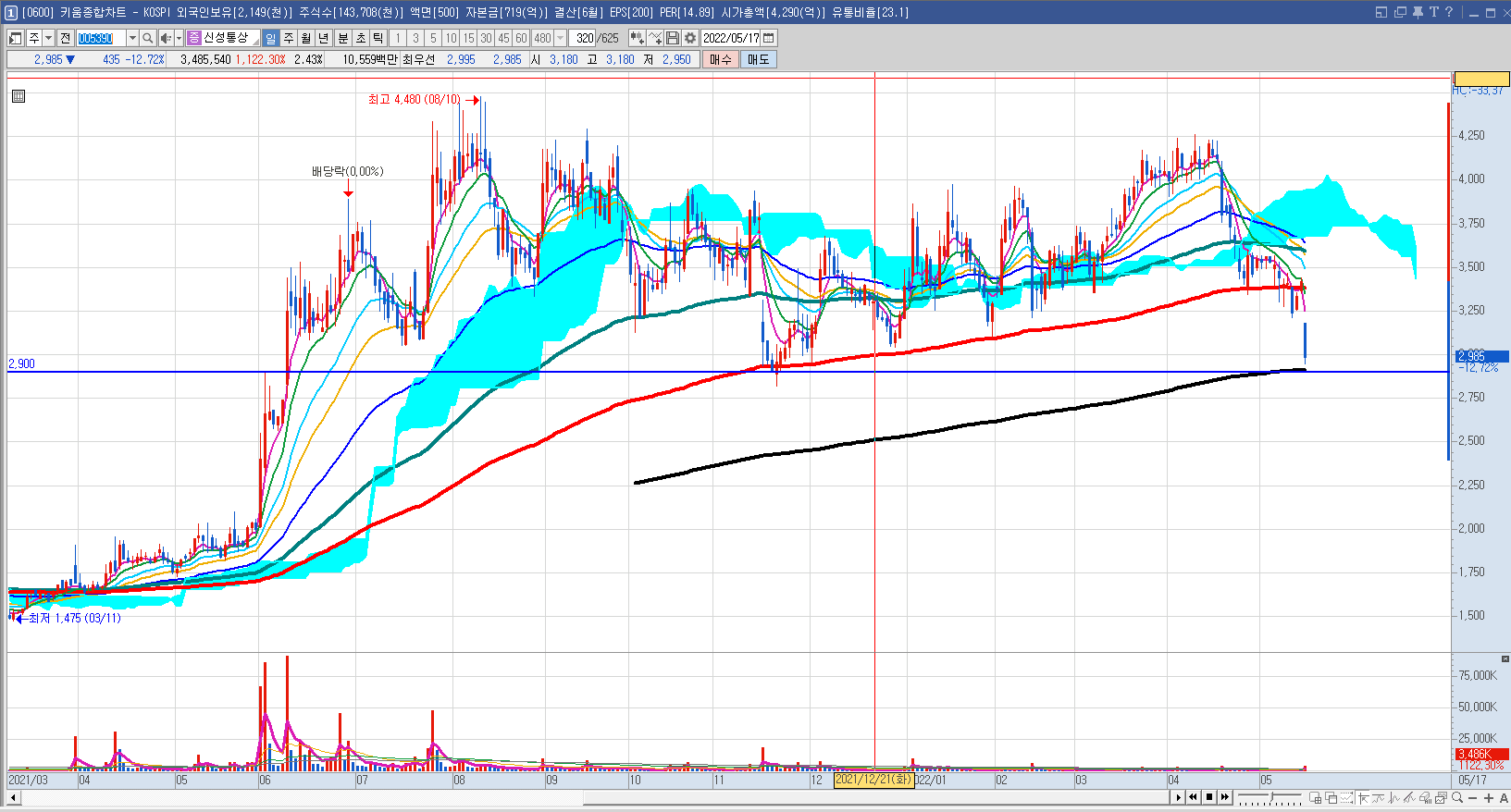Click the 매수 buy button
The image size is (1511, 812).
click(721, 59)
